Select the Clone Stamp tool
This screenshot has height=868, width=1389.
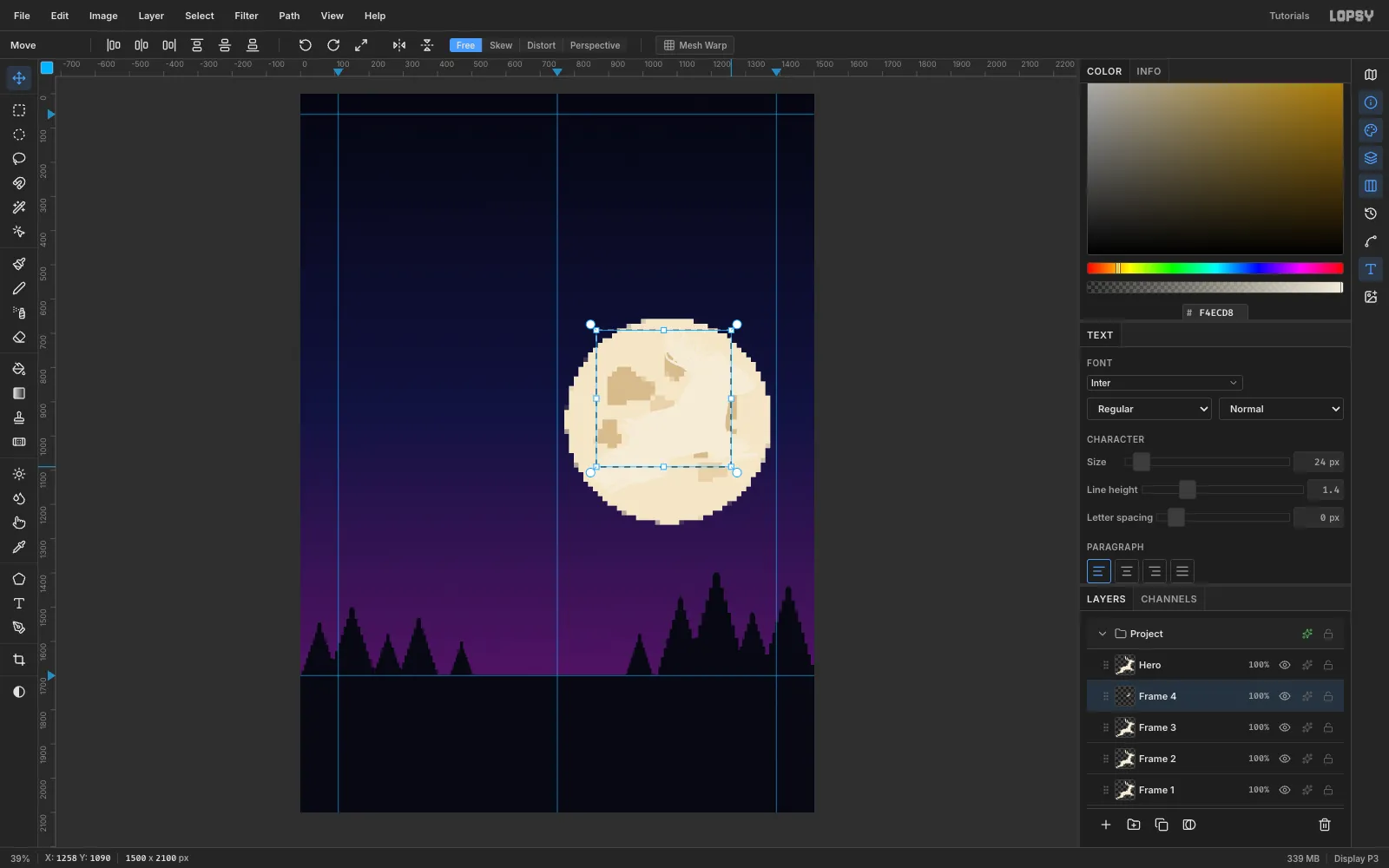click(x=18, y=418)
